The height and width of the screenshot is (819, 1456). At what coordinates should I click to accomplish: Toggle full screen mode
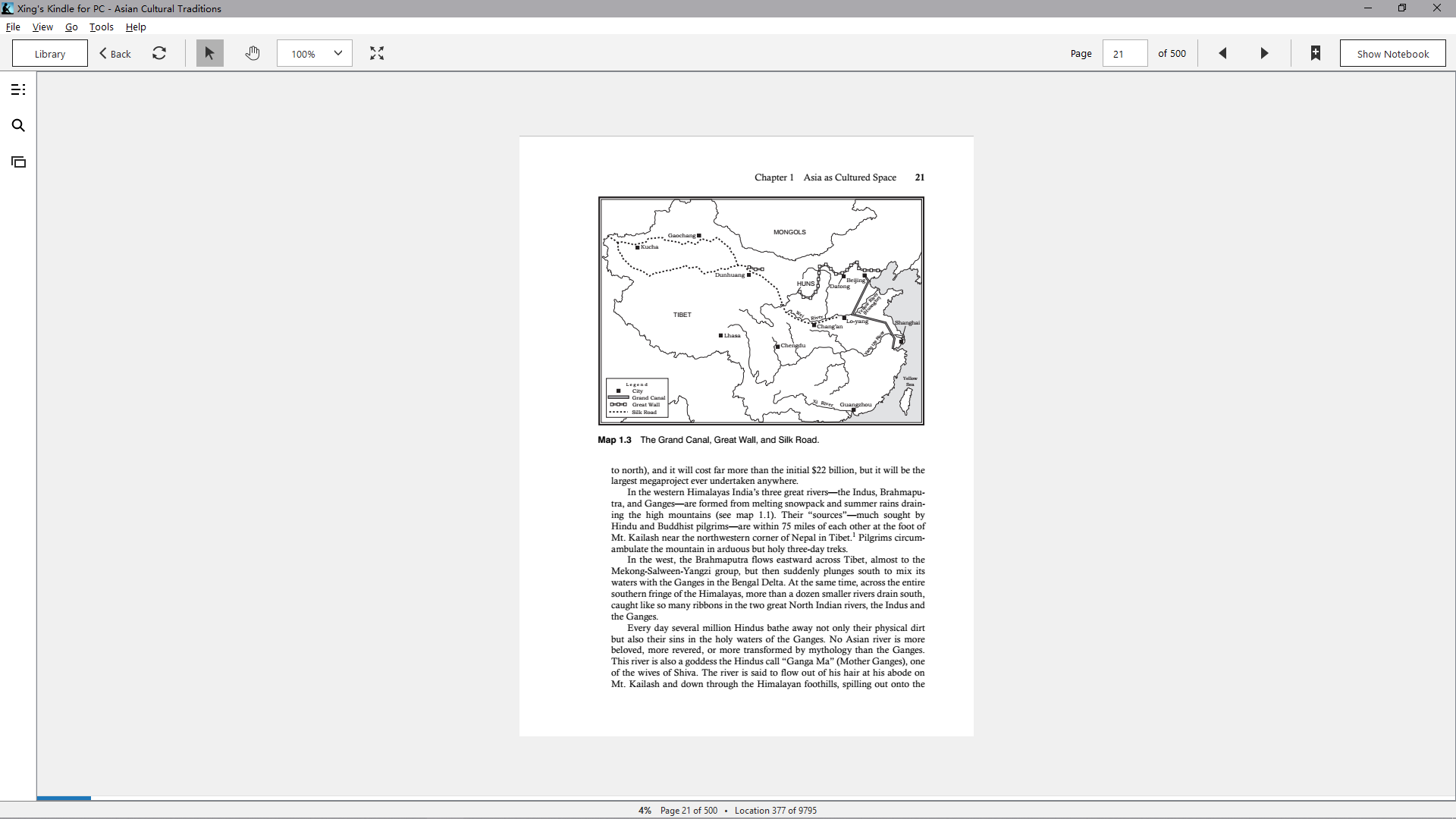377,53
